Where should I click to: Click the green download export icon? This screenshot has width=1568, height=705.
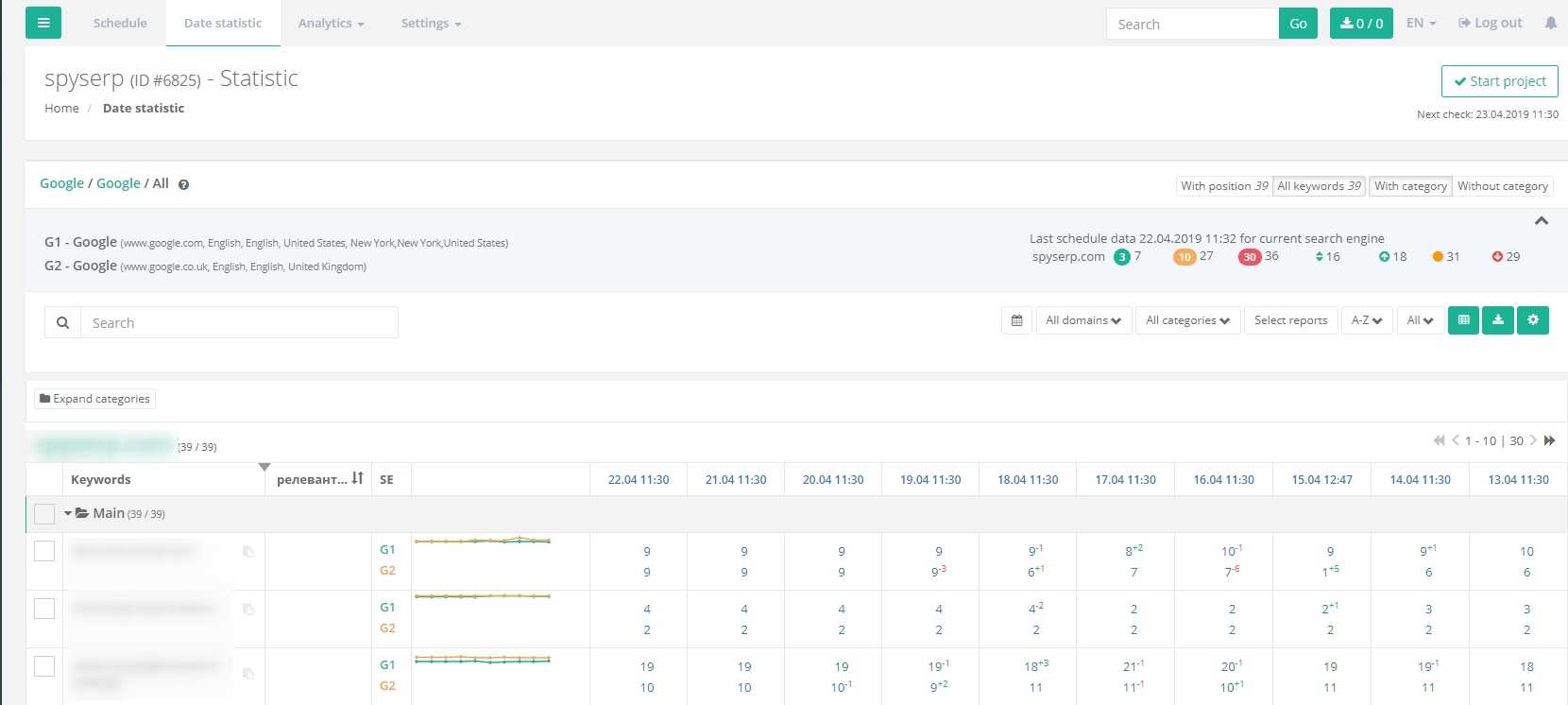coord(1498,320)
